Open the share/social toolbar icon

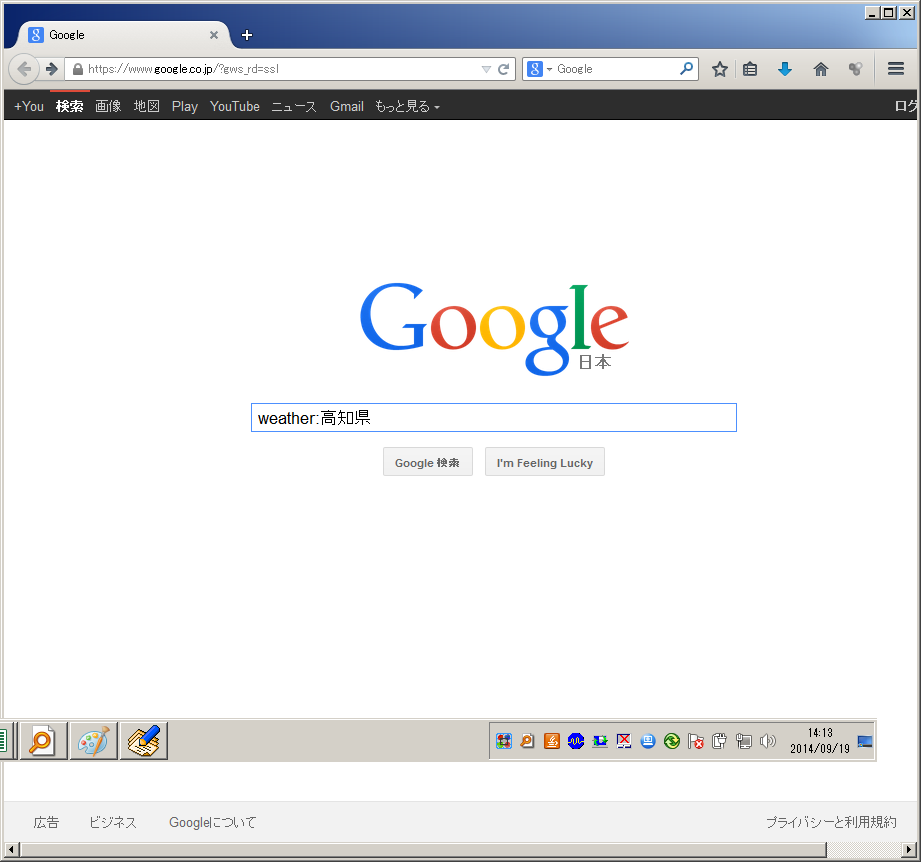855,69
